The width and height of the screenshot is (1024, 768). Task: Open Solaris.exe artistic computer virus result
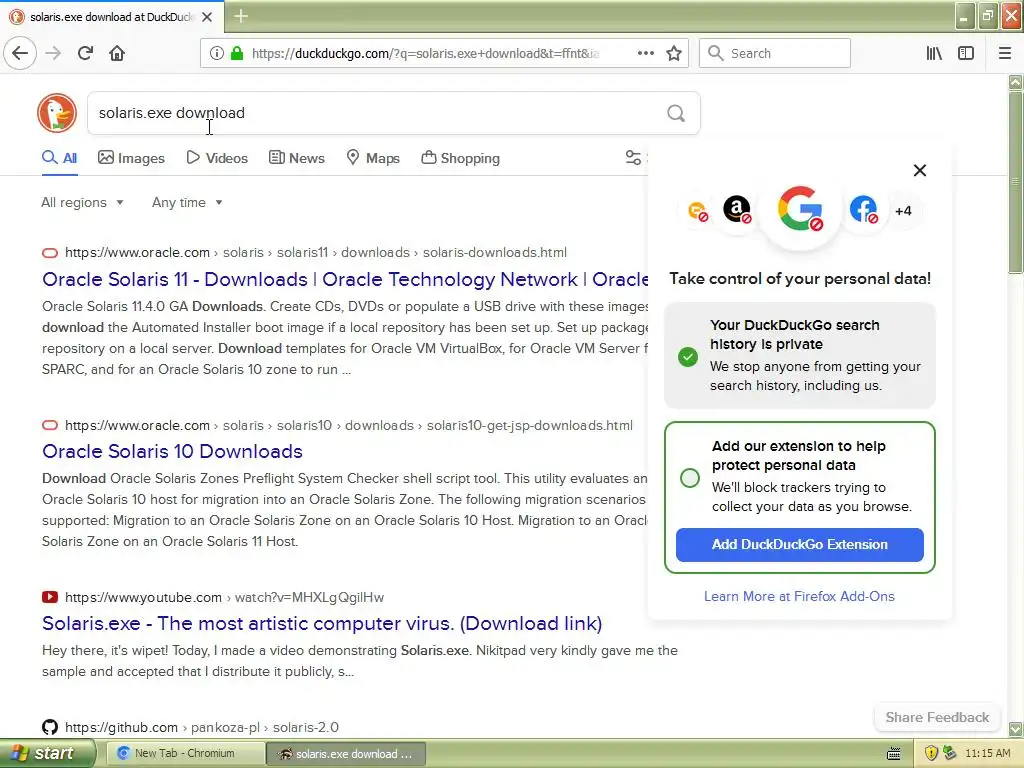[322, 624]
